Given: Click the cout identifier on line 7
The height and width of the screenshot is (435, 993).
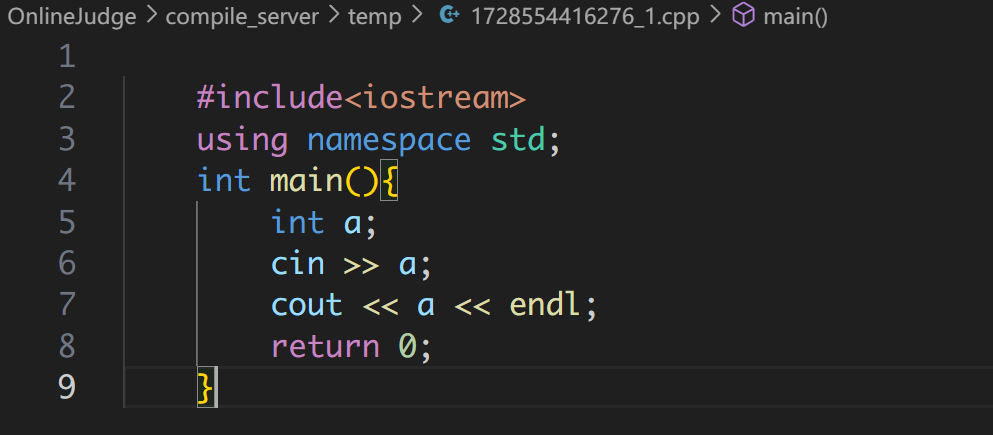Looking at the screenshot, I should [x=307, y=305].
